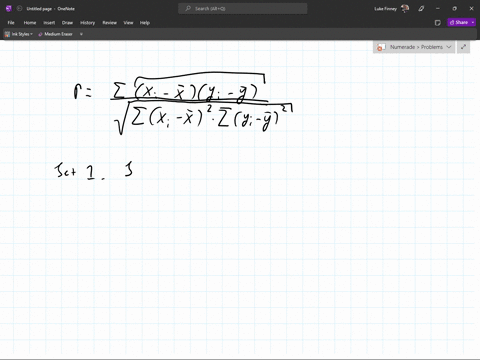480x360 pixels.
Task: Open the Help tab
Action: coord(145,23)
